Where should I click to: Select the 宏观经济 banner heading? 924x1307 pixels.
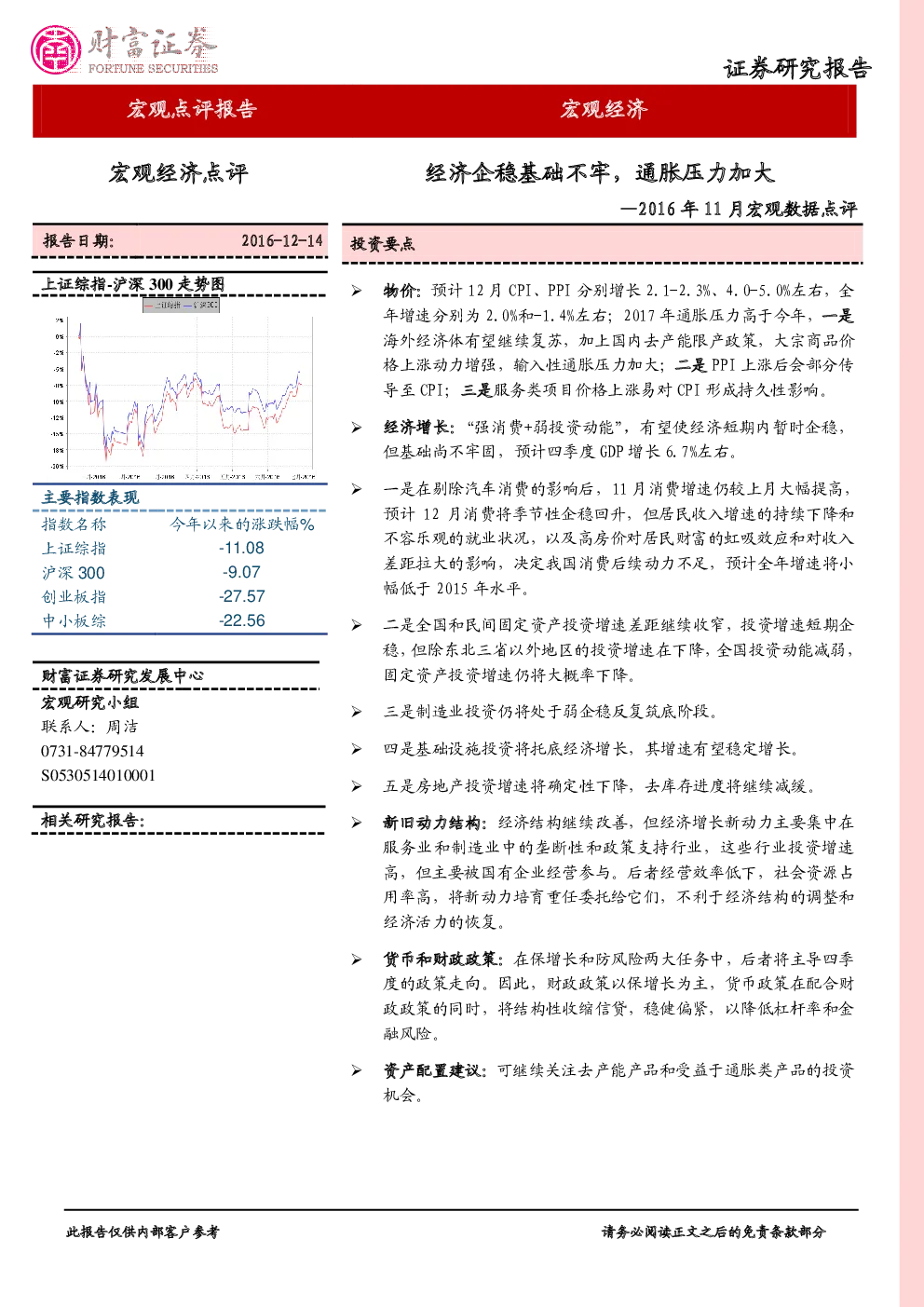604,110
